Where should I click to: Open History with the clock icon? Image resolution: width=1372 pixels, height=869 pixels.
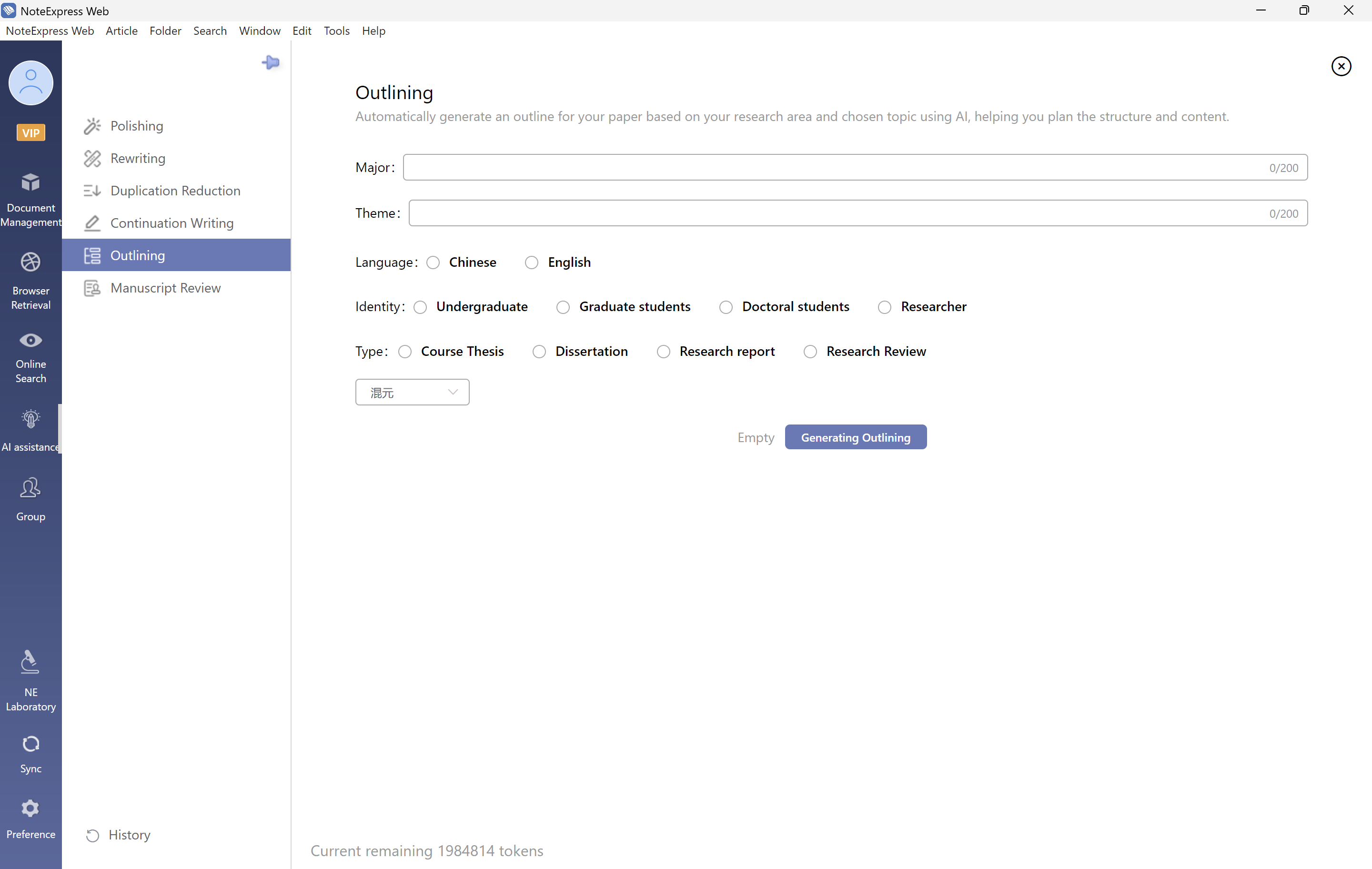pos(92,835)
